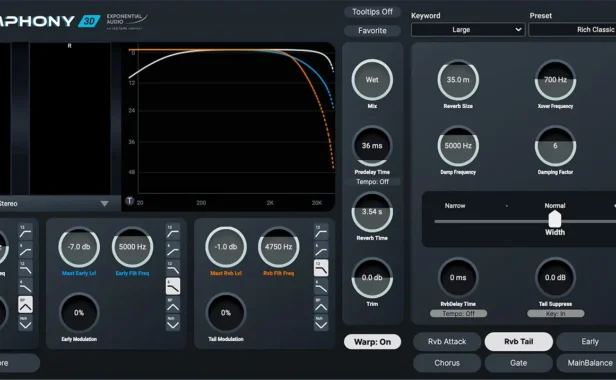Select band-pass filter in Early panel
Image resolution: width=616 pixels, height=380 pixels.
173,305
